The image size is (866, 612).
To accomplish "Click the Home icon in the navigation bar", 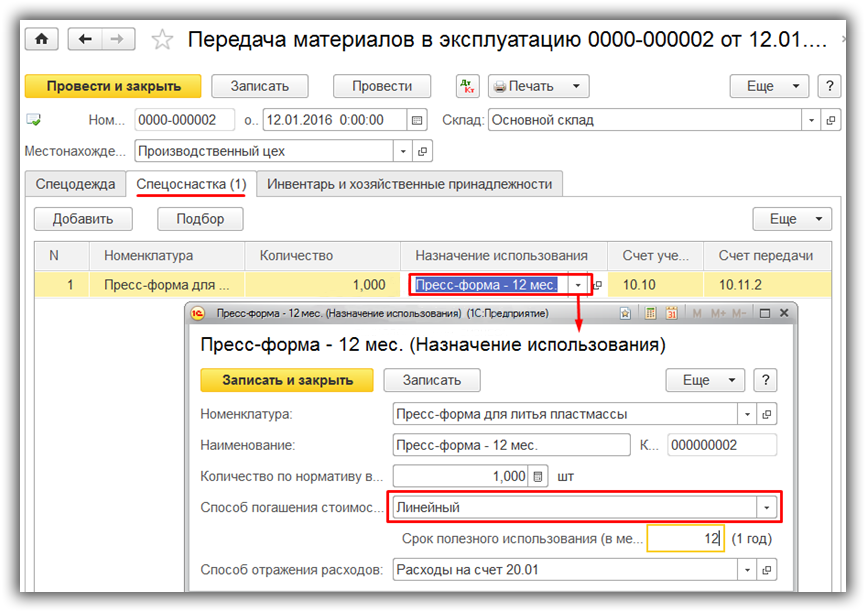I will [41, 39].
